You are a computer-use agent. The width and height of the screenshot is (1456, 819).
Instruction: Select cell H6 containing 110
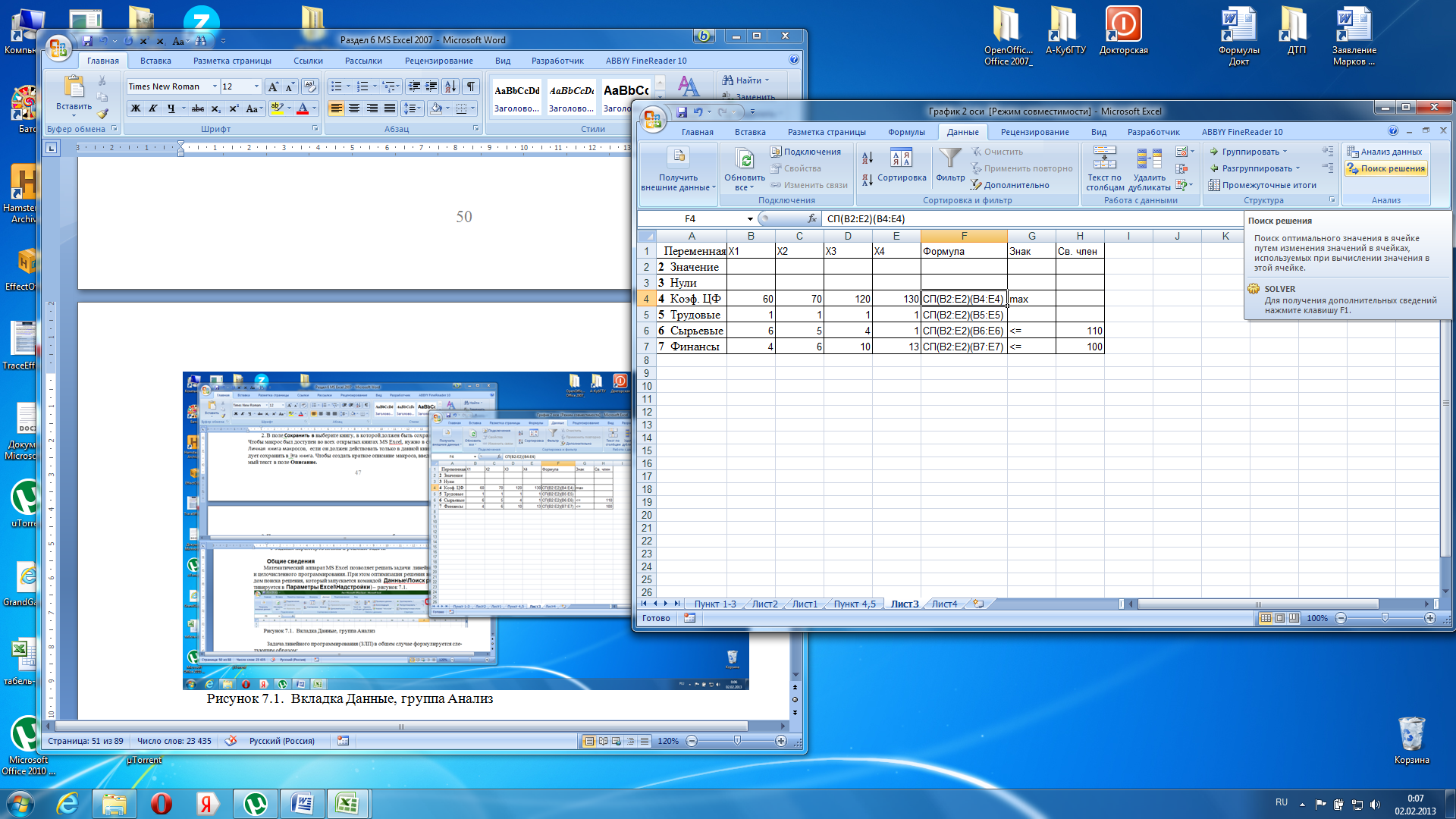coord(1080,331)
